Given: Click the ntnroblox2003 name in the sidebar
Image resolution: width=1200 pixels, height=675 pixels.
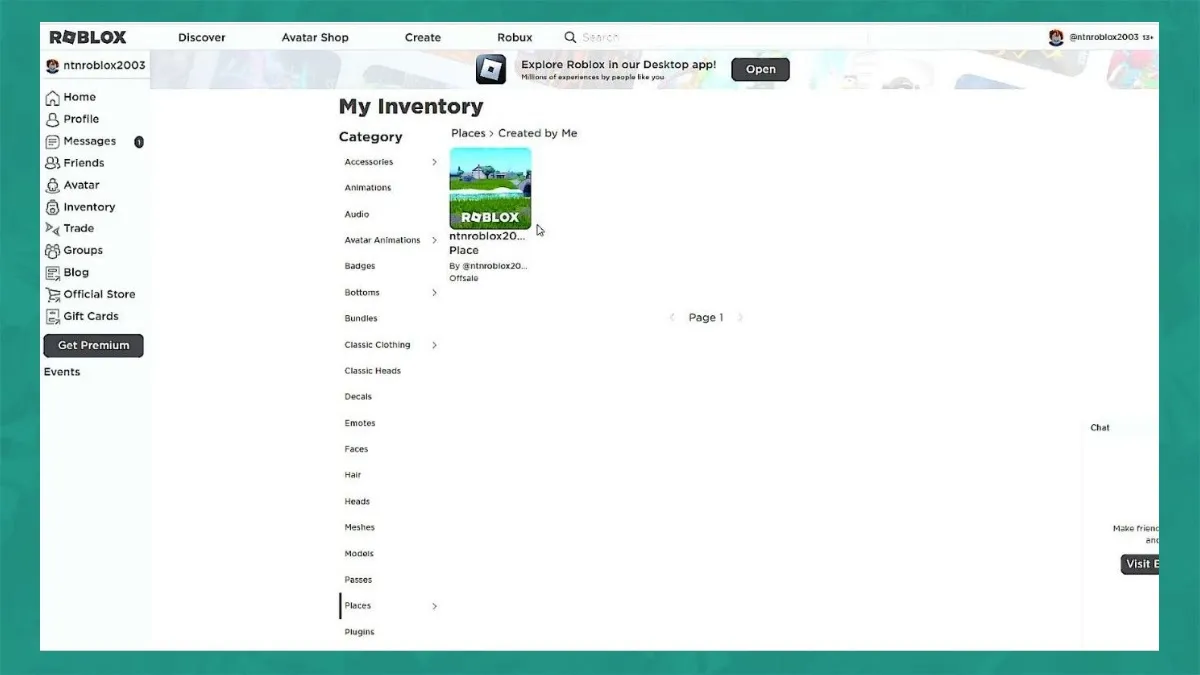Looking at the screenshot, I should [104, 66].
